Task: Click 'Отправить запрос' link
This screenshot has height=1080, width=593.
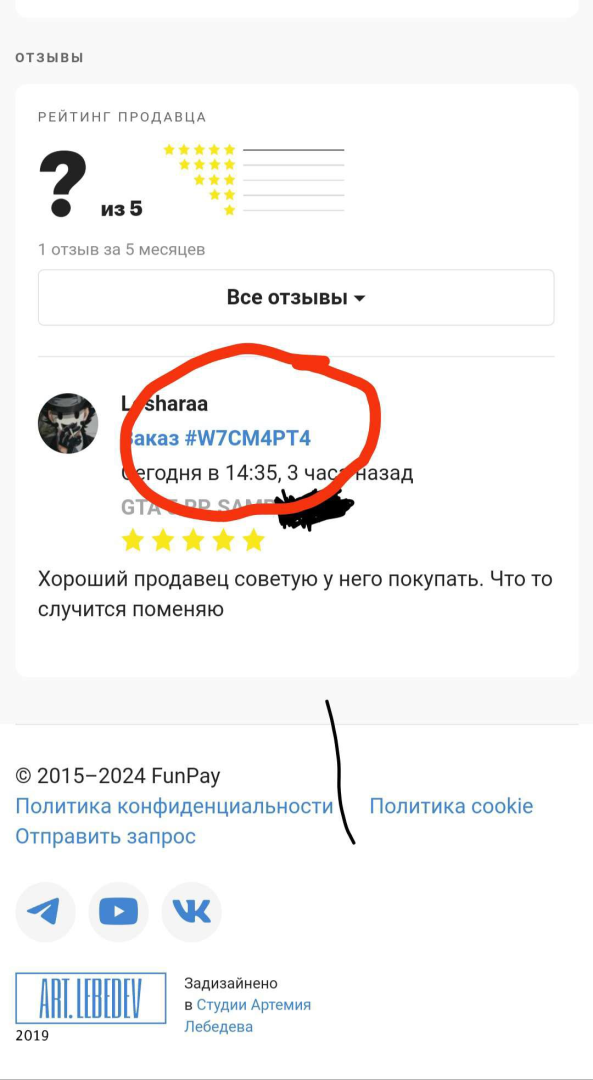Action: (105, 837)
